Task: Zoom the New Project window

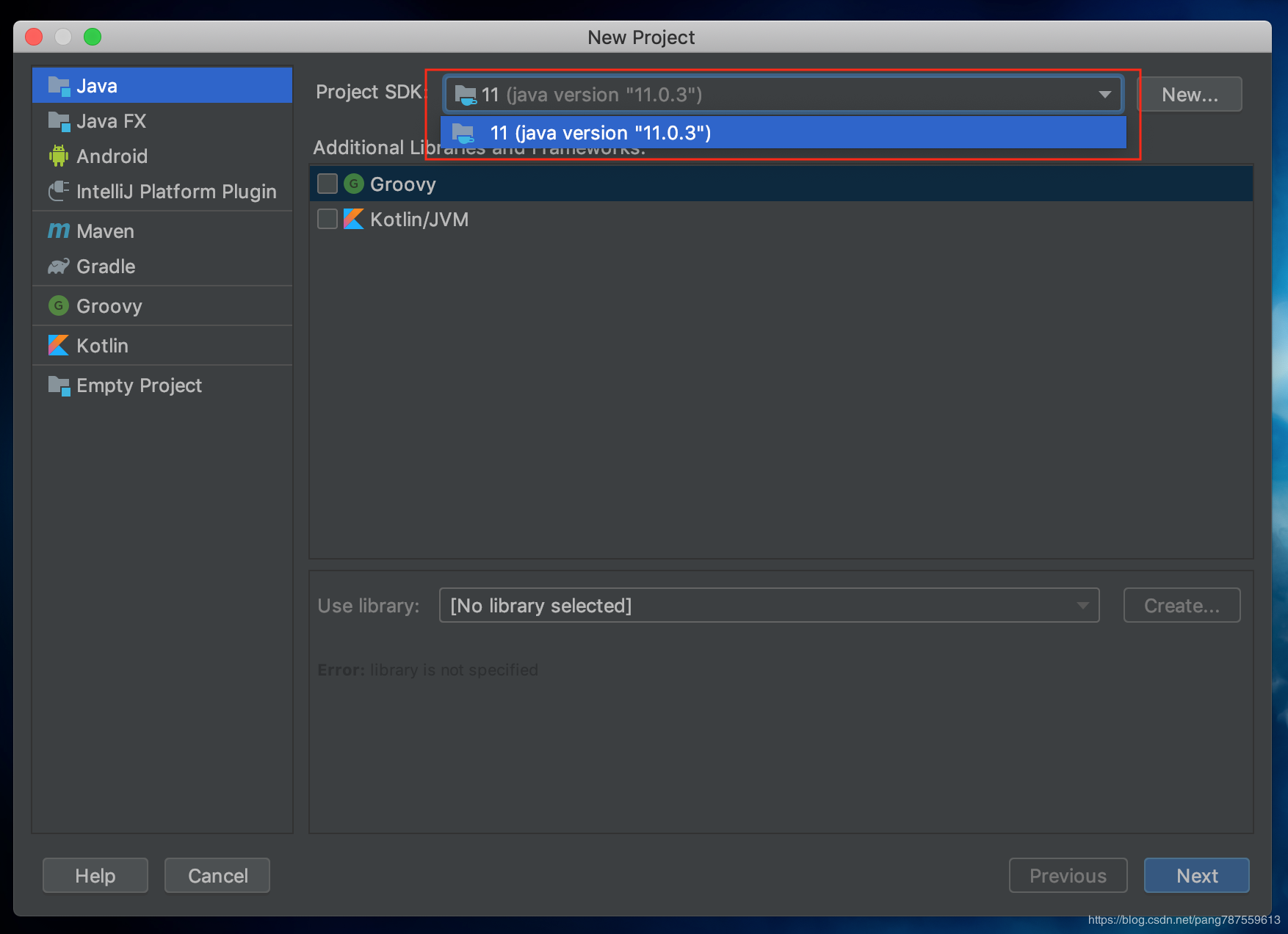Action: pos(93,37)
